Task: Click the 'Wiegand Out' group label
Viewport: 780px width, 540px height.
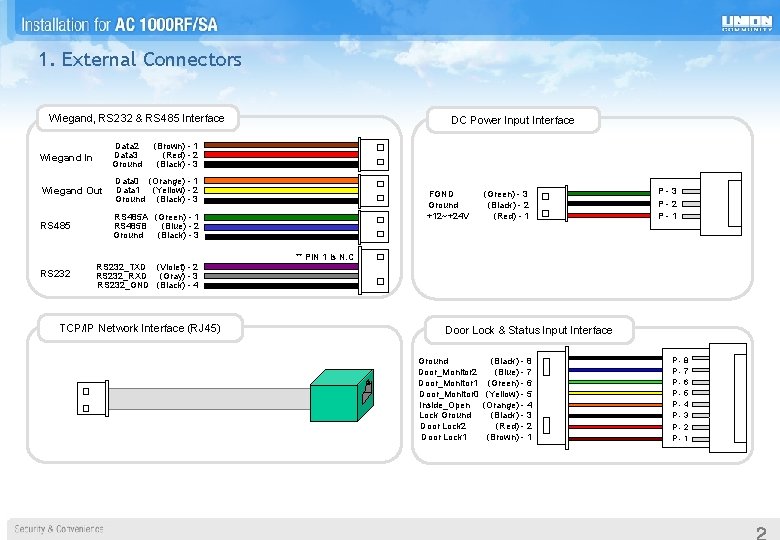Action: pos(72,191)
